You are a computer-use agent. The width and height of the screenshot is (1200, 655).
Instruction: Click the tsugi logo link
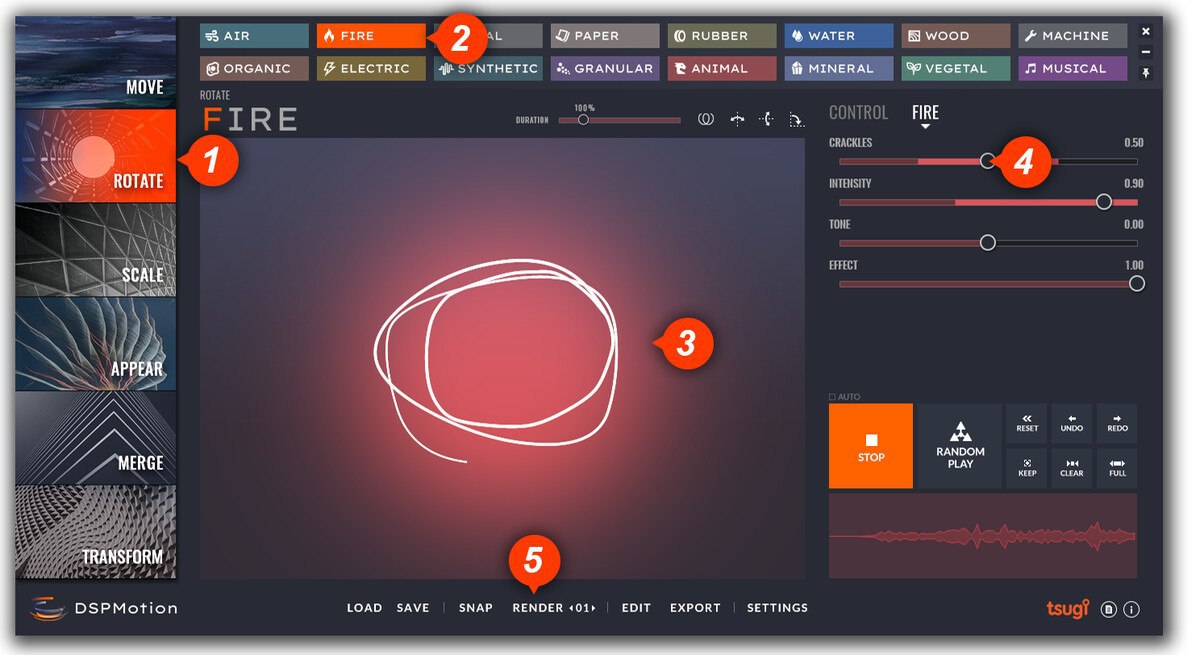tap(1067, 608)
